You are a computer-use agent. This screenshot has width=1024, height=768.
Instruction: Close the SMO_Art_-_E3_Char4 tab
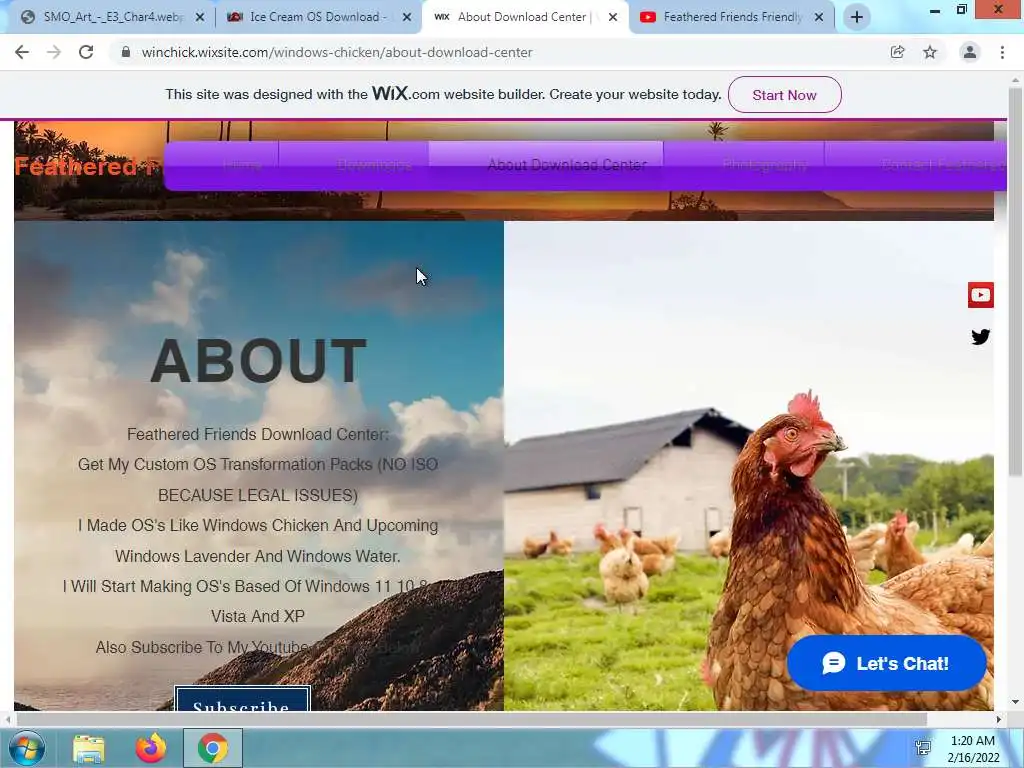pos(200,18)
